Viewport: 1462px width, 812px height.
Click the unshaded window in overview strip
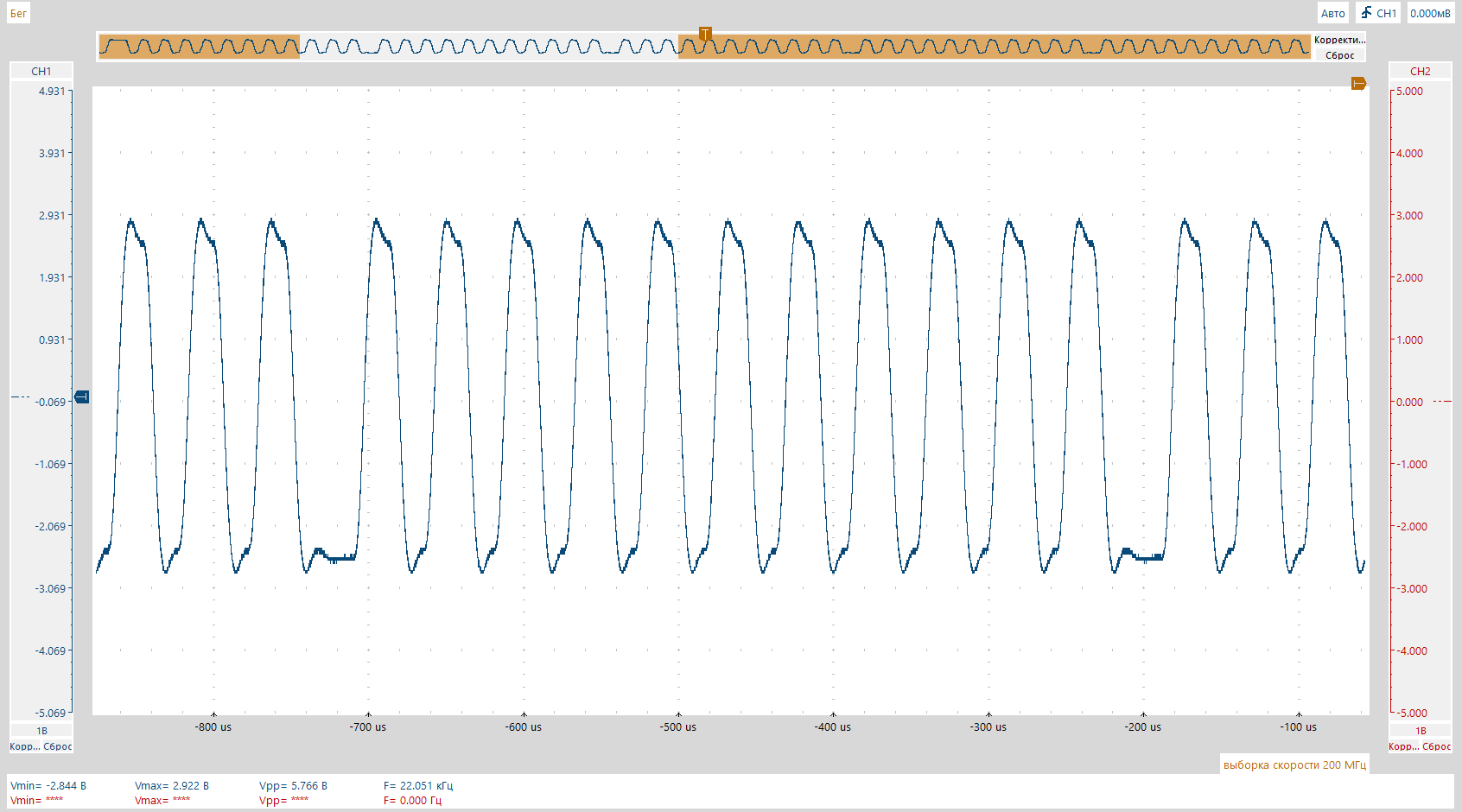pos(489,46)
